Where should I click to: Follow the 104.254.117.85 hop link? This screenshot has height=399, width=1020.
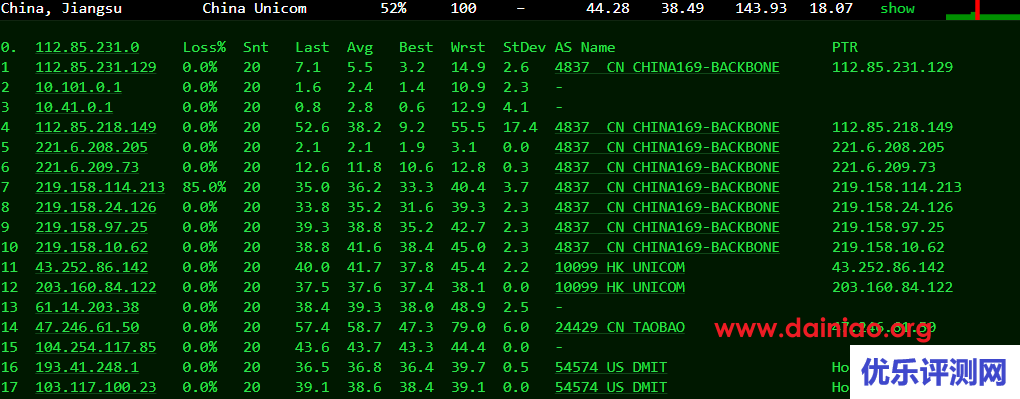[96, 347]
